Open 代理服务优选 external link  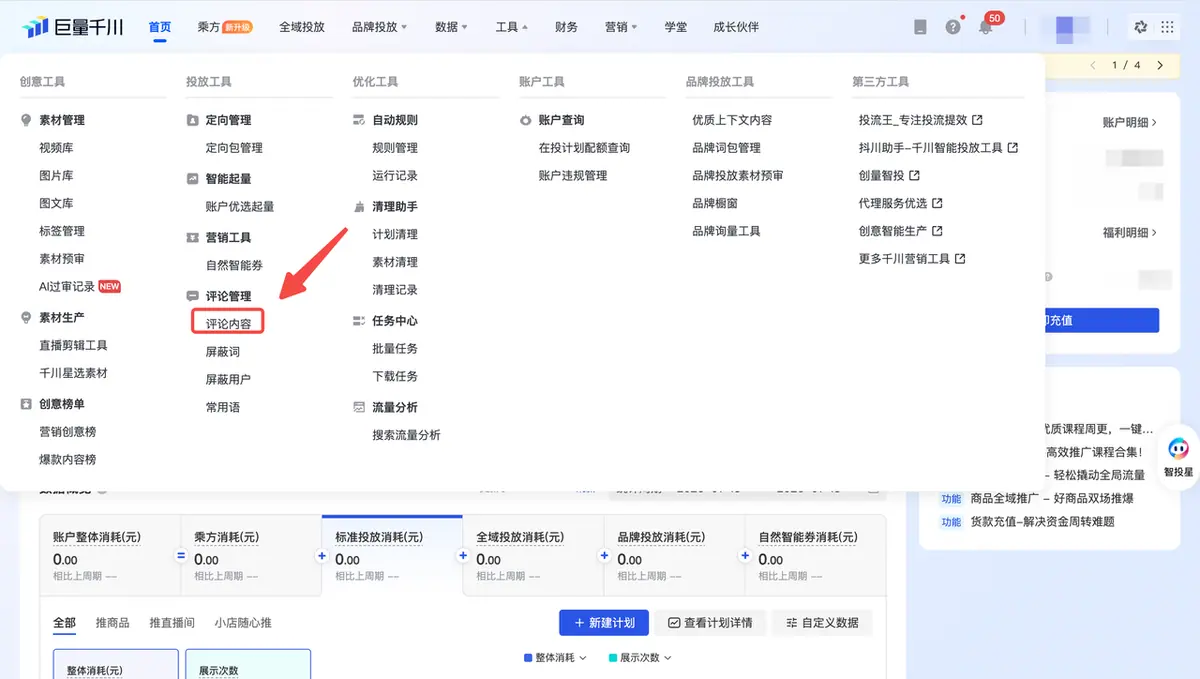(x=900, y=203)
